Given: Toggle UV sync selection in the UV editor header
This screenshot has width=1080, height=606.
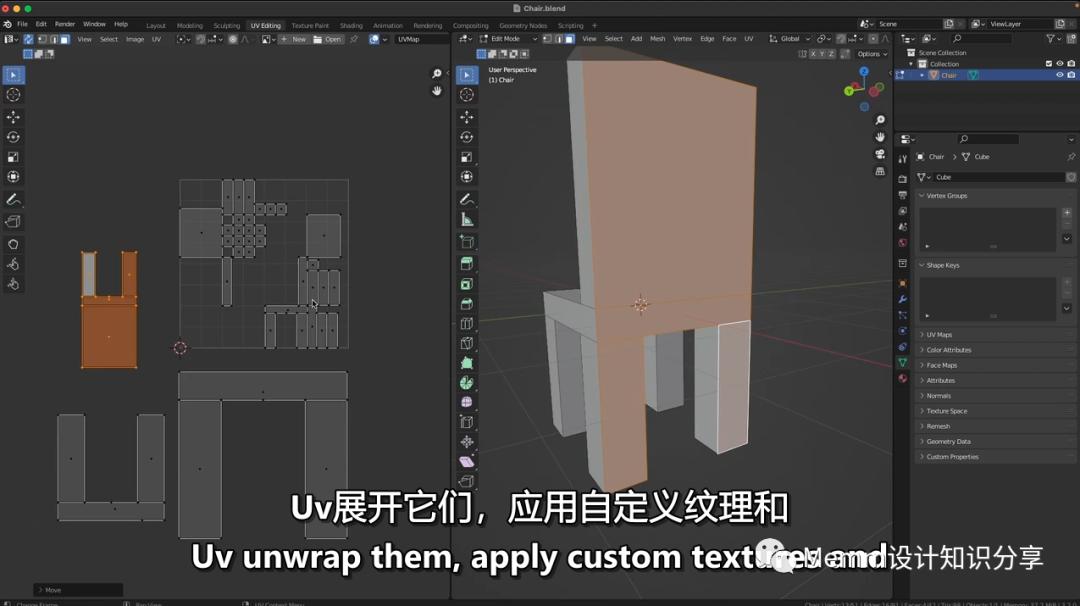Looking at the screenshot, I should [x=28, y=39].
